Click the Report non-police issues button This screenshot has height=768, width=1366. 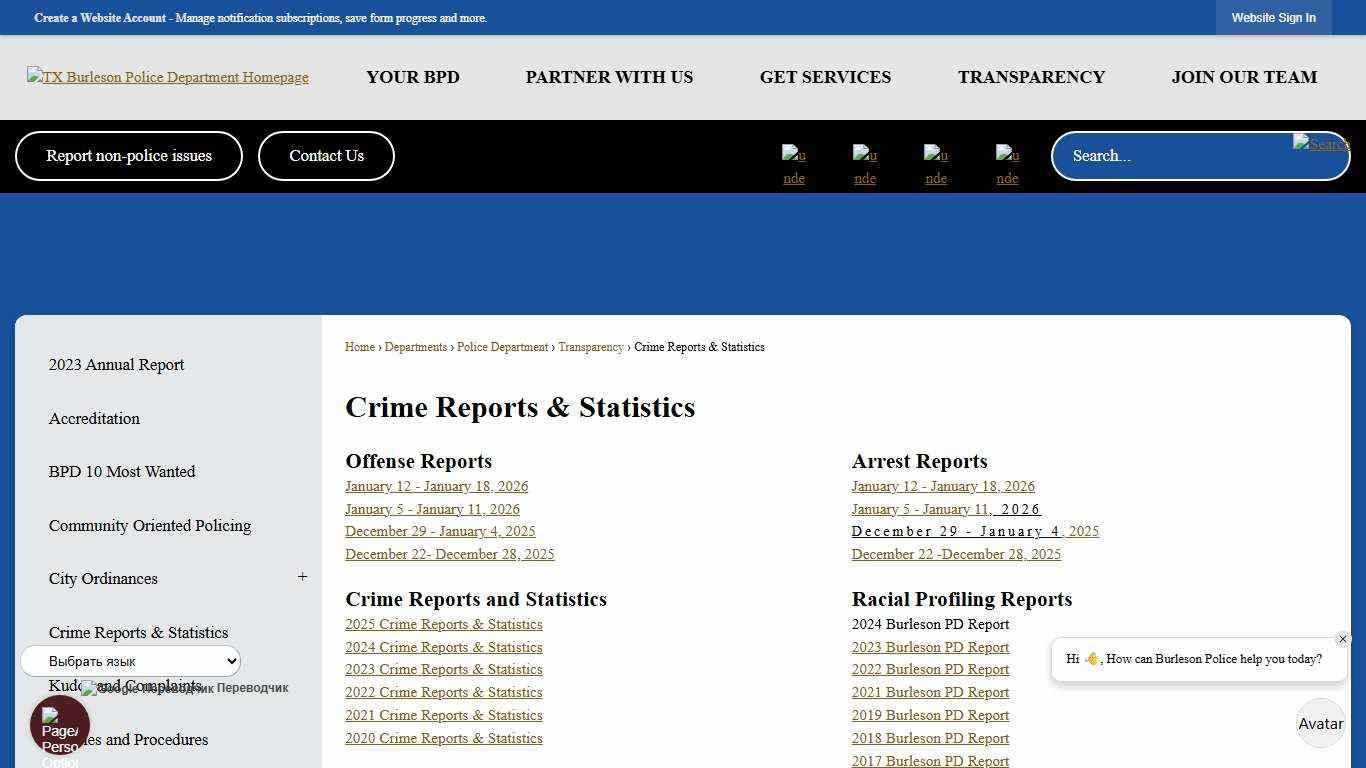pyautogui.click(x=128, y=155)
